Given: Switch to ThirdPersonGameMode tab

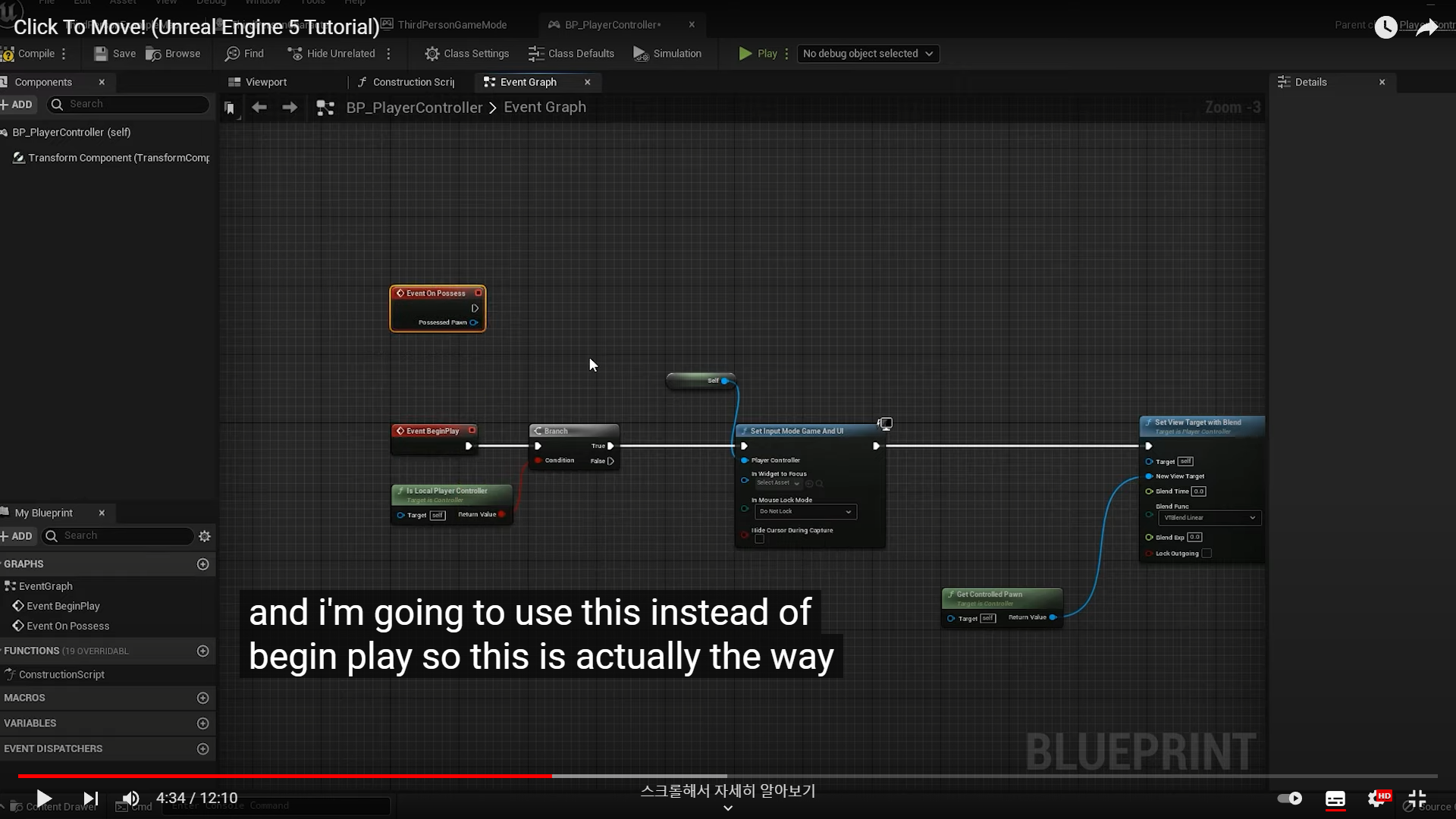Looking at the screenshot, I should tap(452, 25).
